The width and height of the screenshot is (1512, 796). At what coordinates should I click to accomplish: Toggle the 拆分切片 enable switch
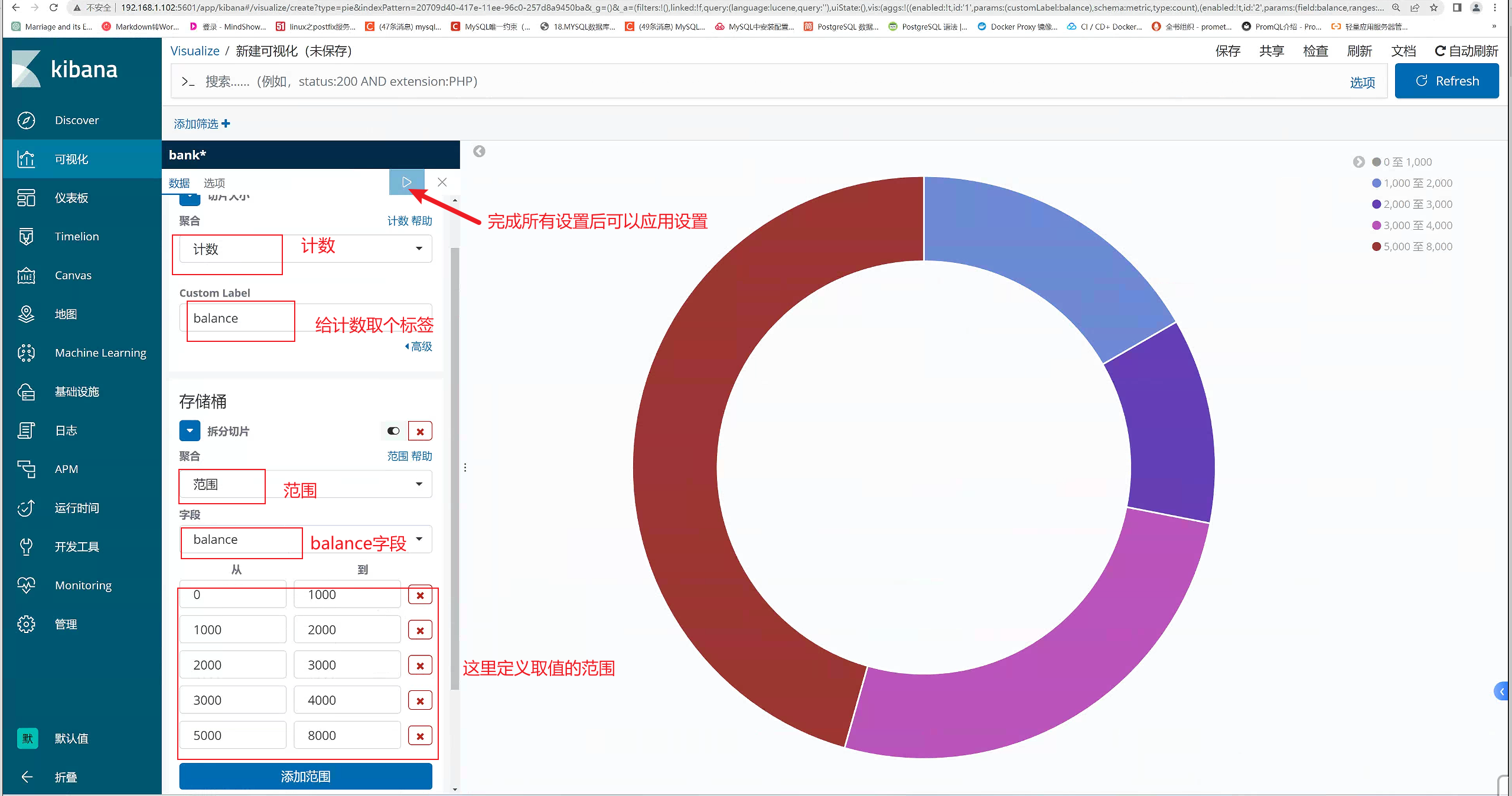click(x=393, y=431)
